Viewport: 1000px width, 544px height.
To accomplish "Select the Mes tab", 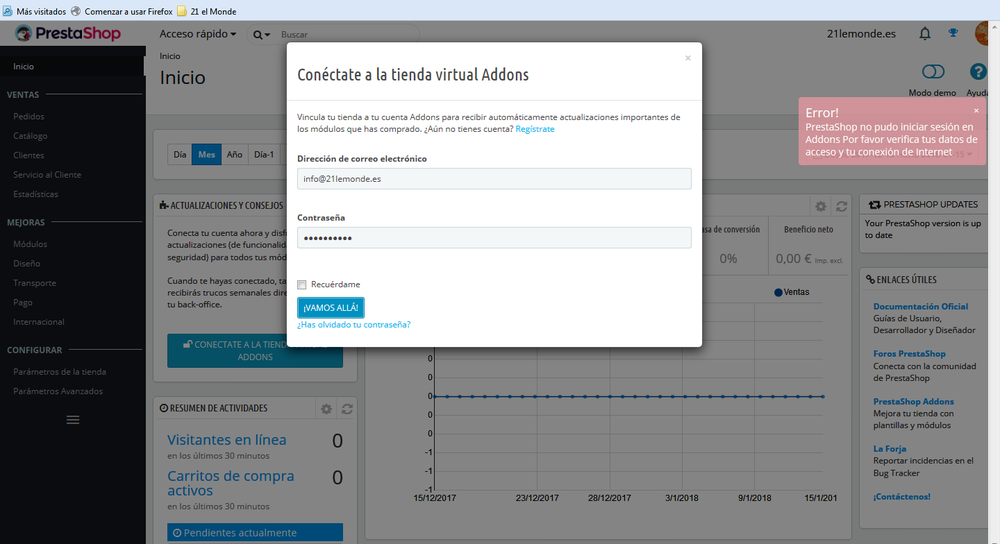I will click(207, 154).
